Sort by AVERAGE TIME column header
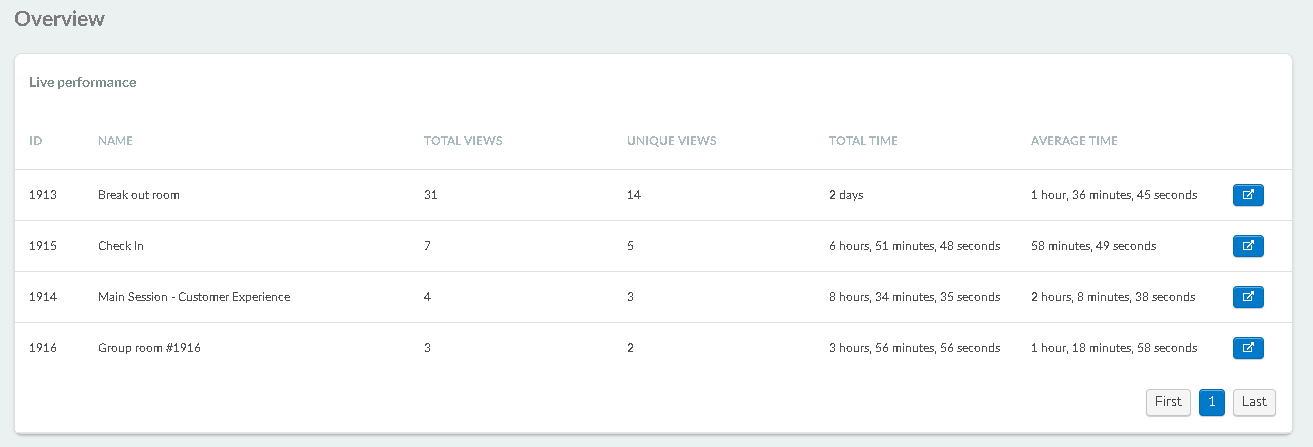The width and height of the screenshot is (1313, 447). click(1074, 141)
